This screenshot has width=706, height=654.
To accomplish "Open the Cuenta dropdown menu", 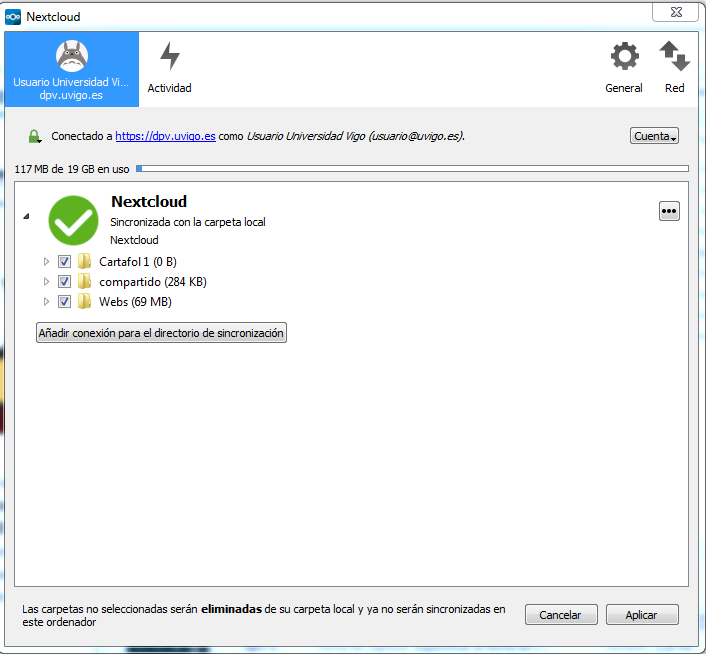I will tap(655, 136).
